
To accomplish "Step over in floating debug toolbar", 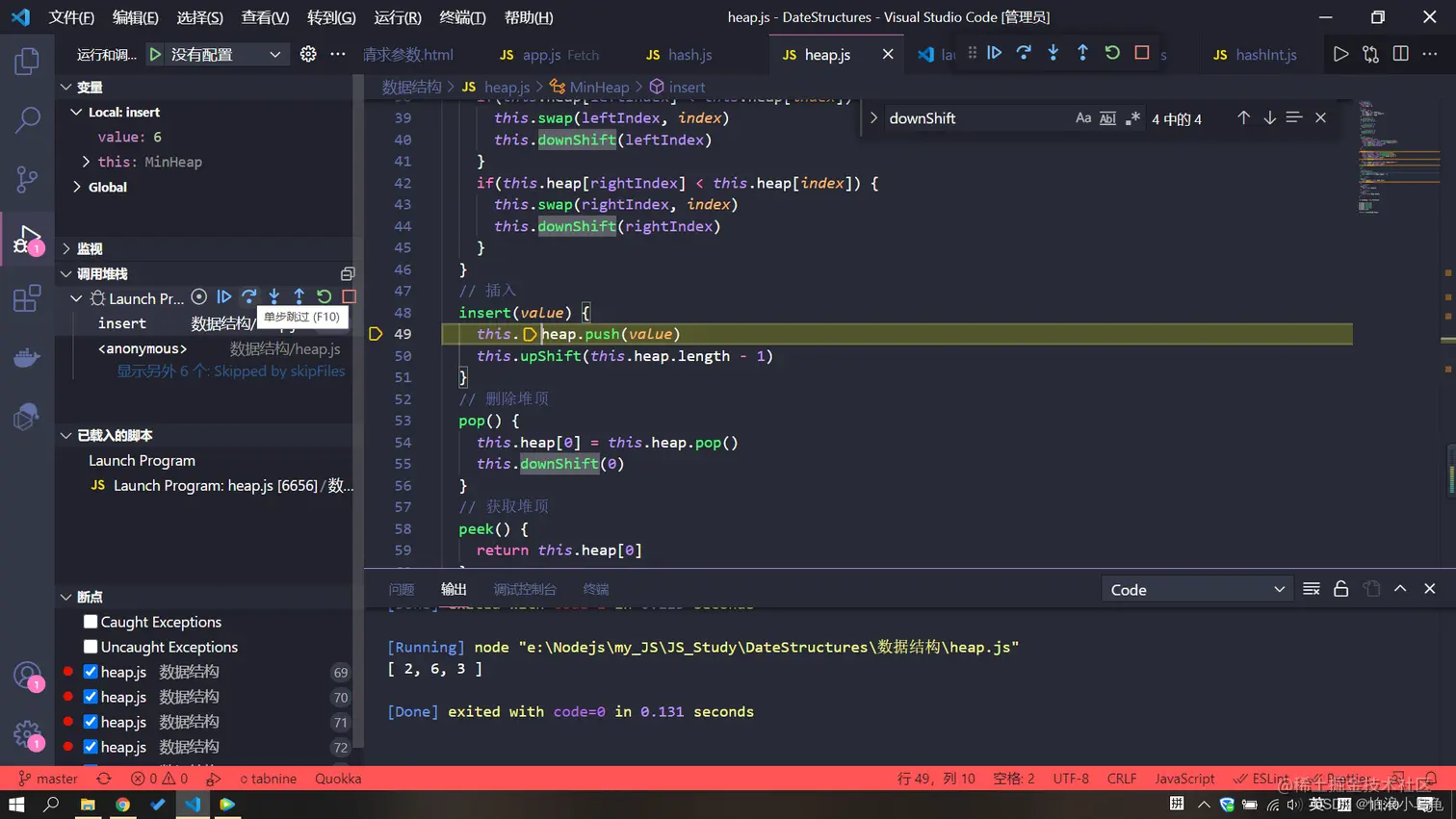I will (1024, 54).
